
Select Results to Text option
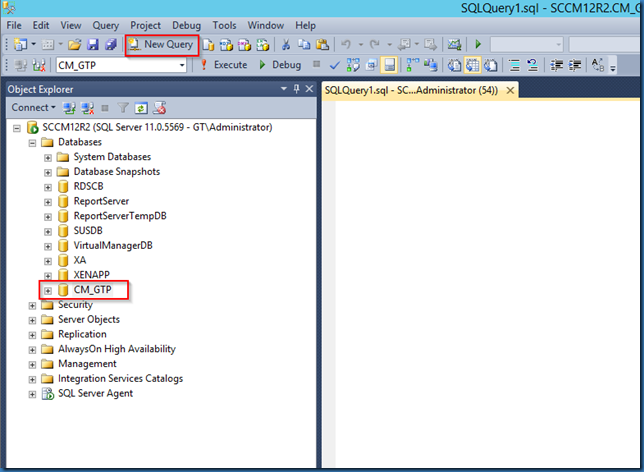tap(454, 65)
